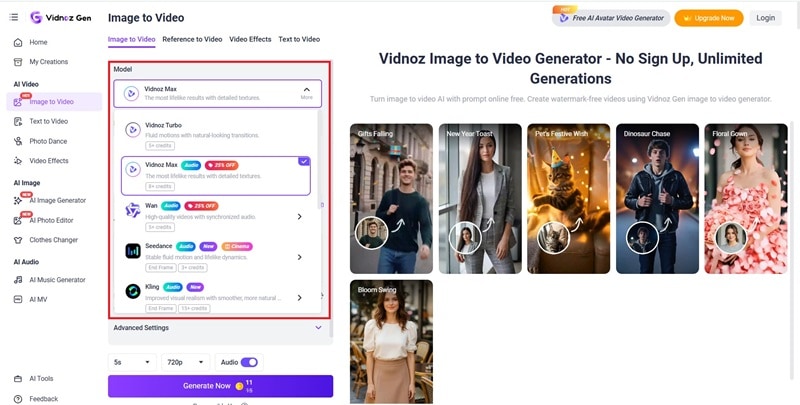The image size is (800, 405).
Task: Click the Vidnoz Gen logo
Action: [61, 17]
